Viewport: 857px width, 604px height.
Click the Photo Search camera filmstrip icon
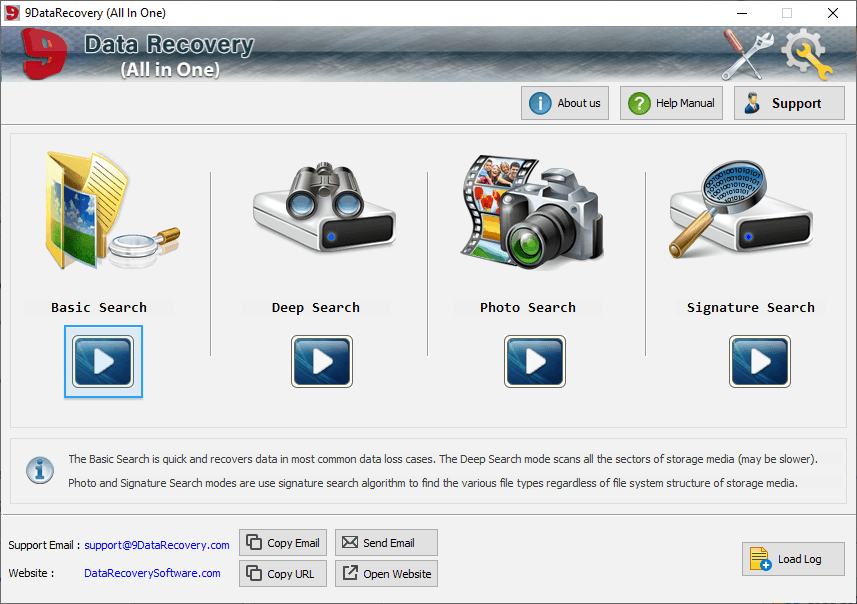click(531, 212)
